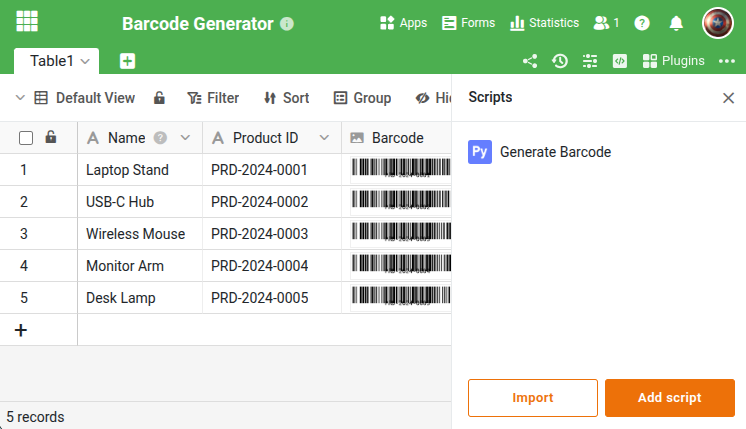Image resolution: width=746 pixels, height=429 pixels.
Task: Open barcode image for USB-C Hub row
Action: (401, 200)
